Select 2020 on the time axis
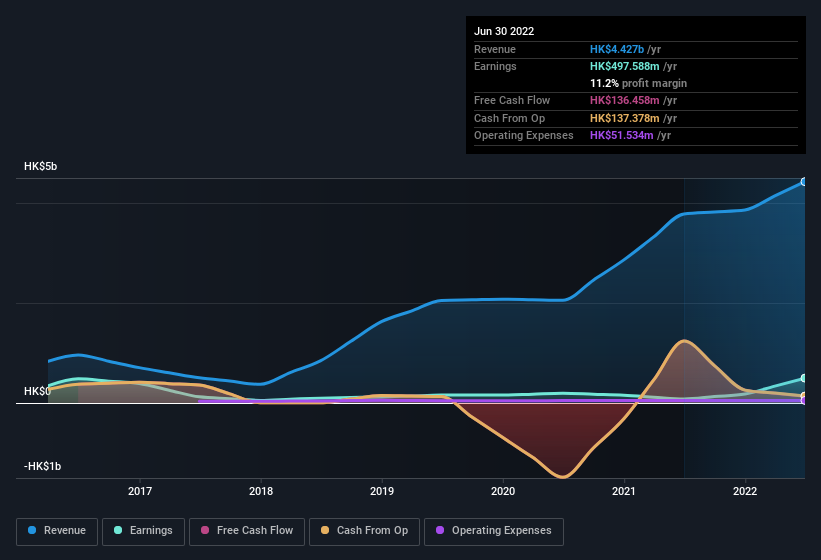 pos(503,491)
